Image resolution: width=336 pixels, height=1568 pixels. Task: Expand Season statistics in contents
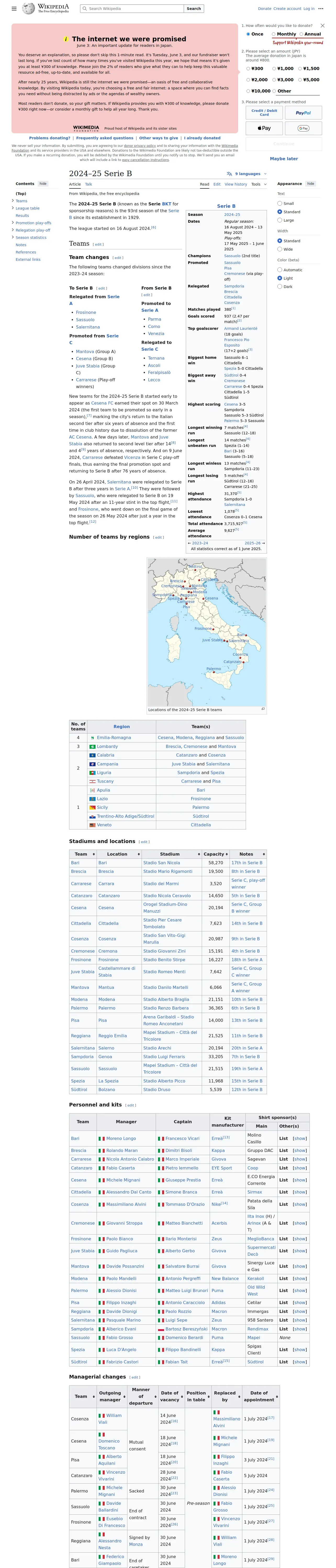[x=13, y=237]
